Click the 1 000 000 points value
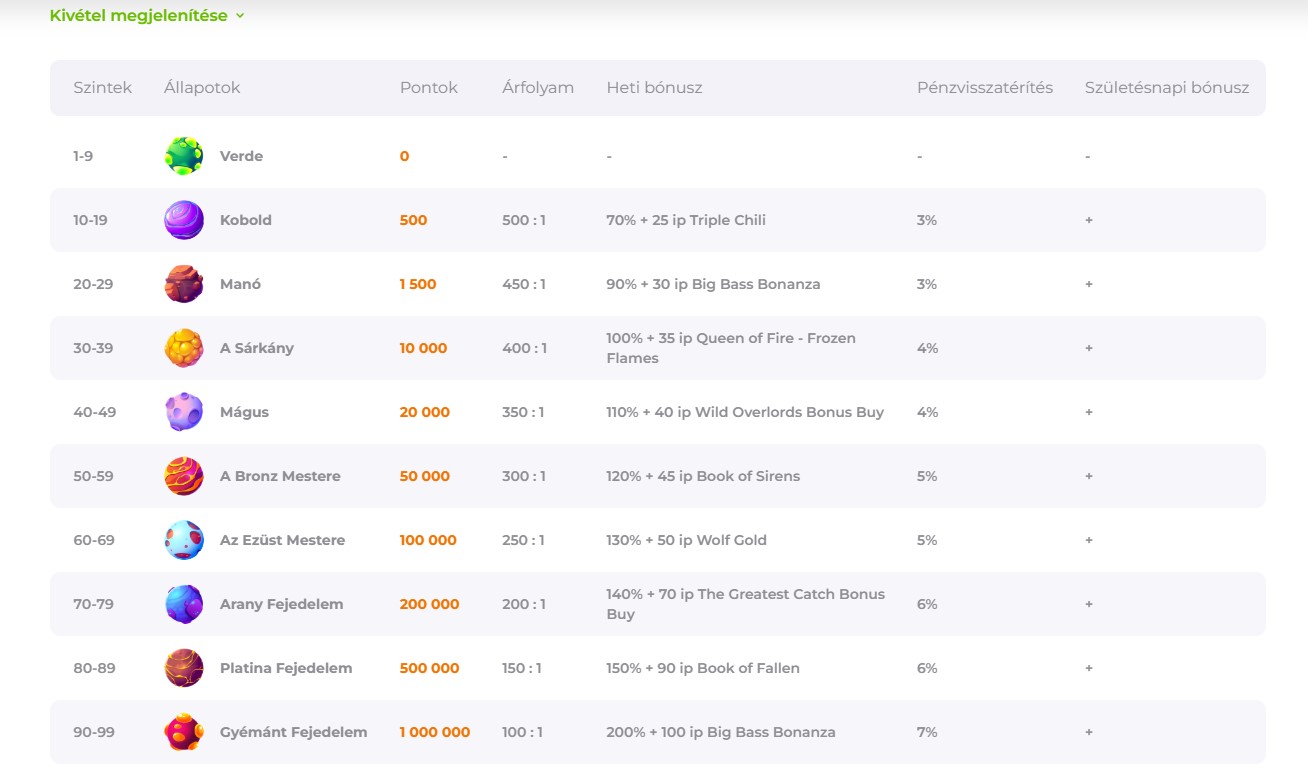The height and width of the screenshot is (769, 1308). click(434, 732)
